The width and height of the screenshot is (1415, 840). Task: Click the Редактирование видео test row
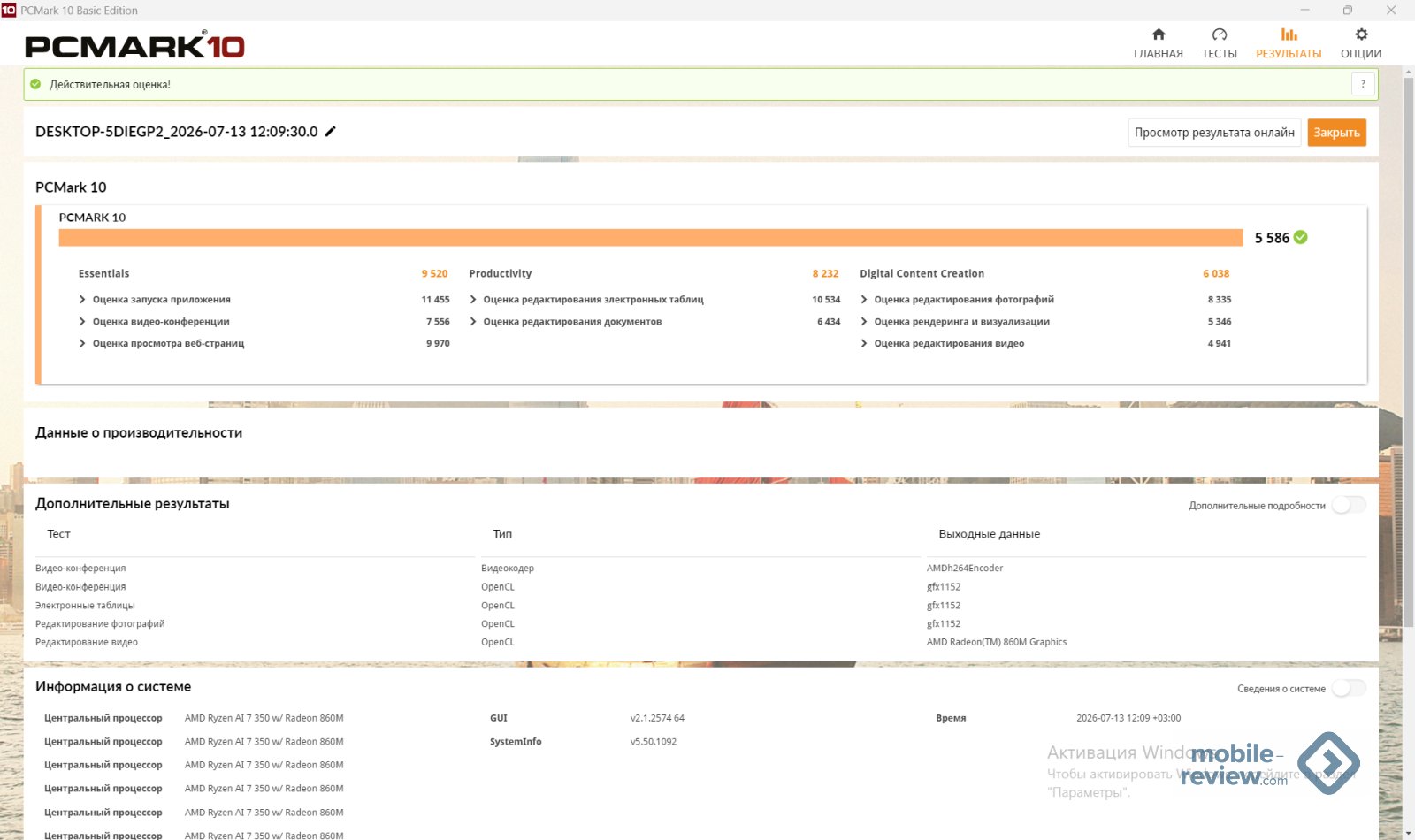87,643
